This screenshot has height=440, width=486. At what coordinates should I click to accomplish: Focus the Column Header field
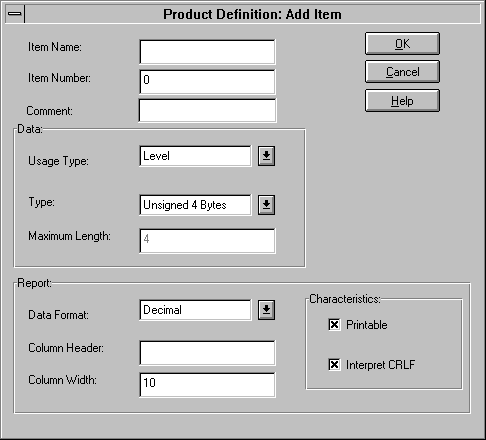(x=207, y=353)
